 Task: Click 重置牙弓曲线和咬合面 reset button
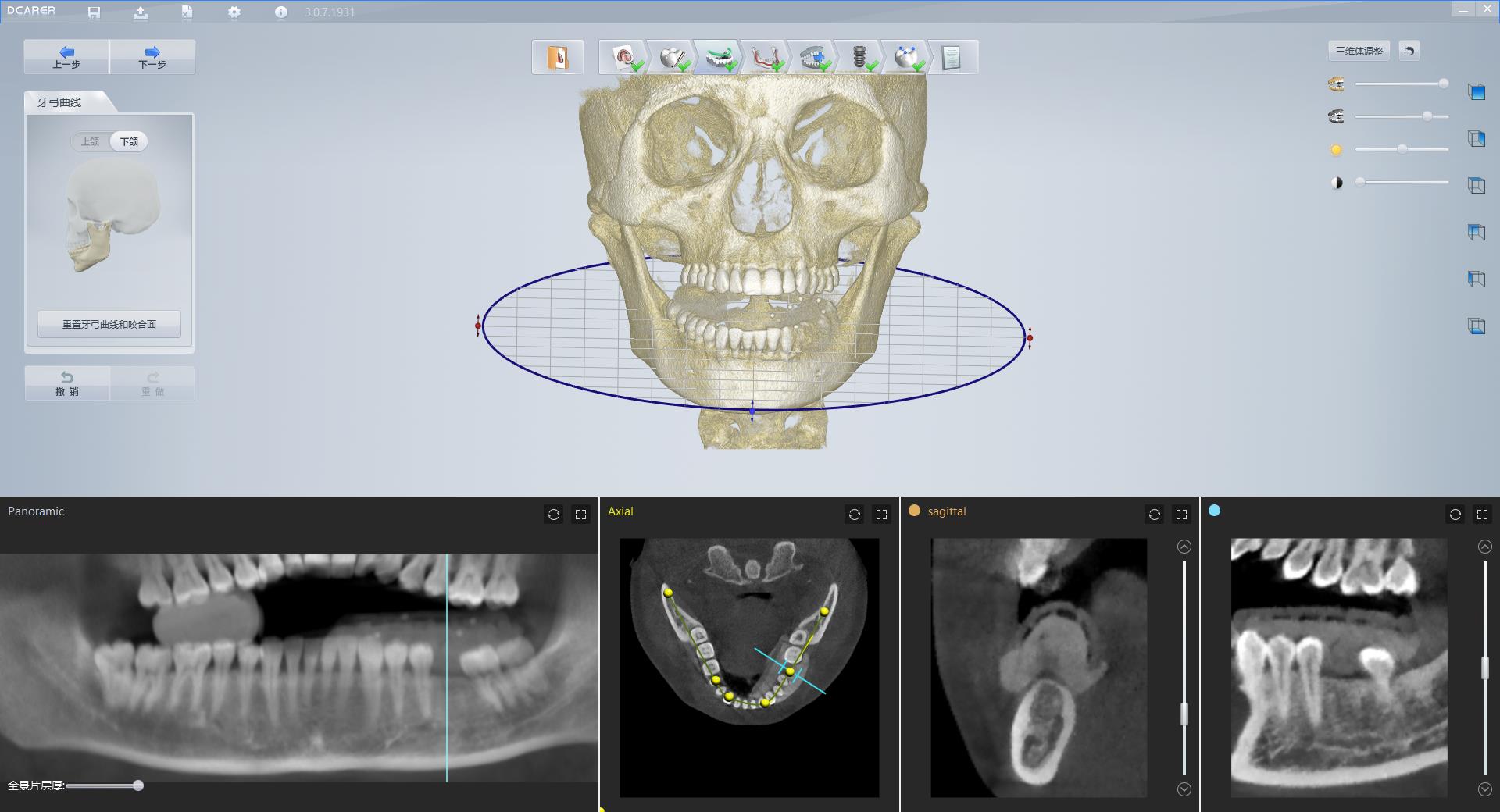click(109, 324)
